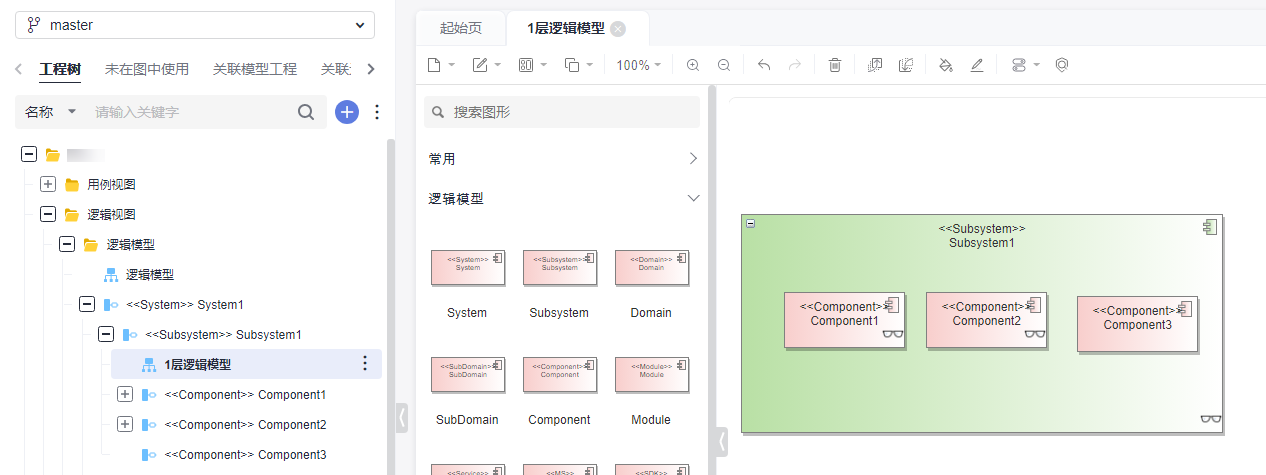Open the edit pencil toolbar menu
Screen dimensions: 1266x475
click(487, 65)
